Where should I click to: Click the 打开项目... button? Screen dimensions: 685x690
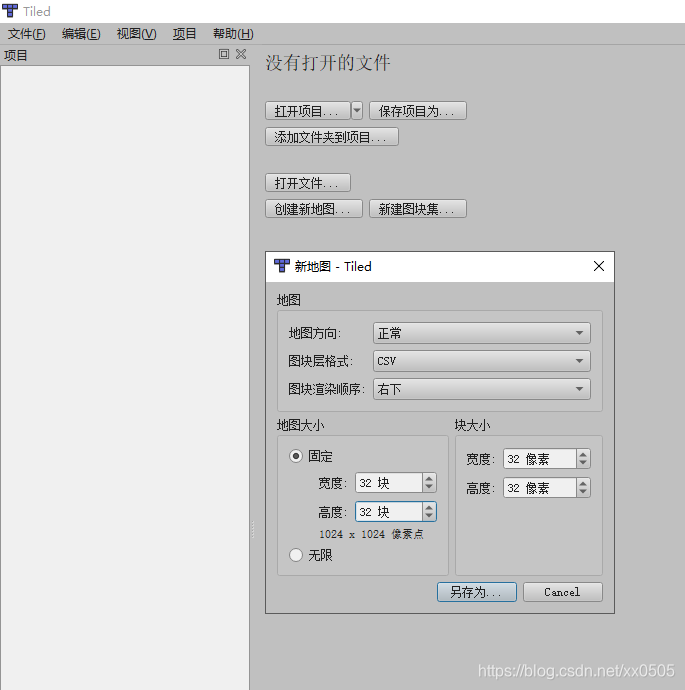(308, 110)
